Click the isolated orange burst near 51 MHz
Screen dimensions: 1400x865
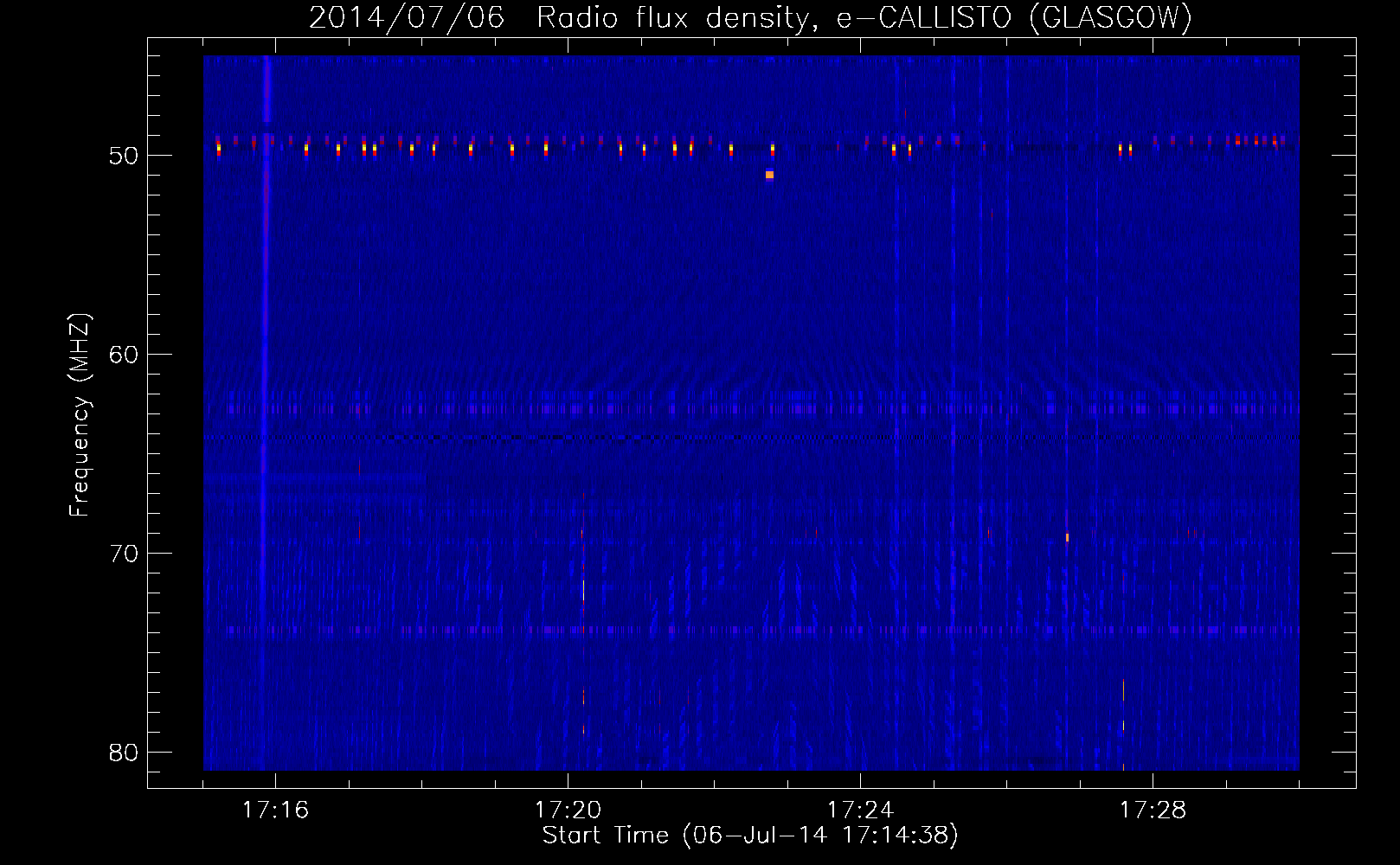pyautogui.click(x=769, y=175)
